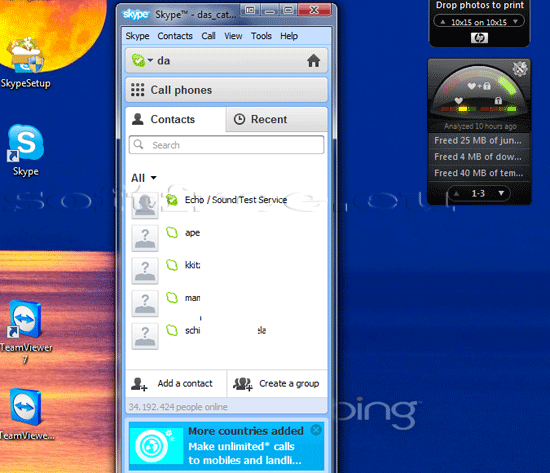Viewport: 550px width, 473px height.
Task: Click the people online count text
Action: pos(178,407)
